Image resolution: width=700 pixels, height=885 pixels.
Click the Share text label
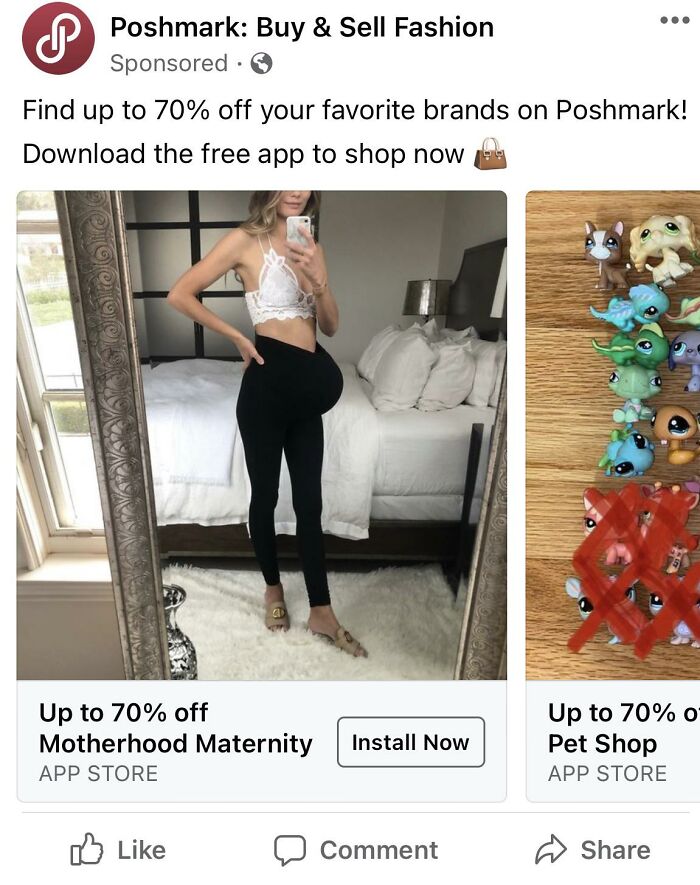pos(615,850)
